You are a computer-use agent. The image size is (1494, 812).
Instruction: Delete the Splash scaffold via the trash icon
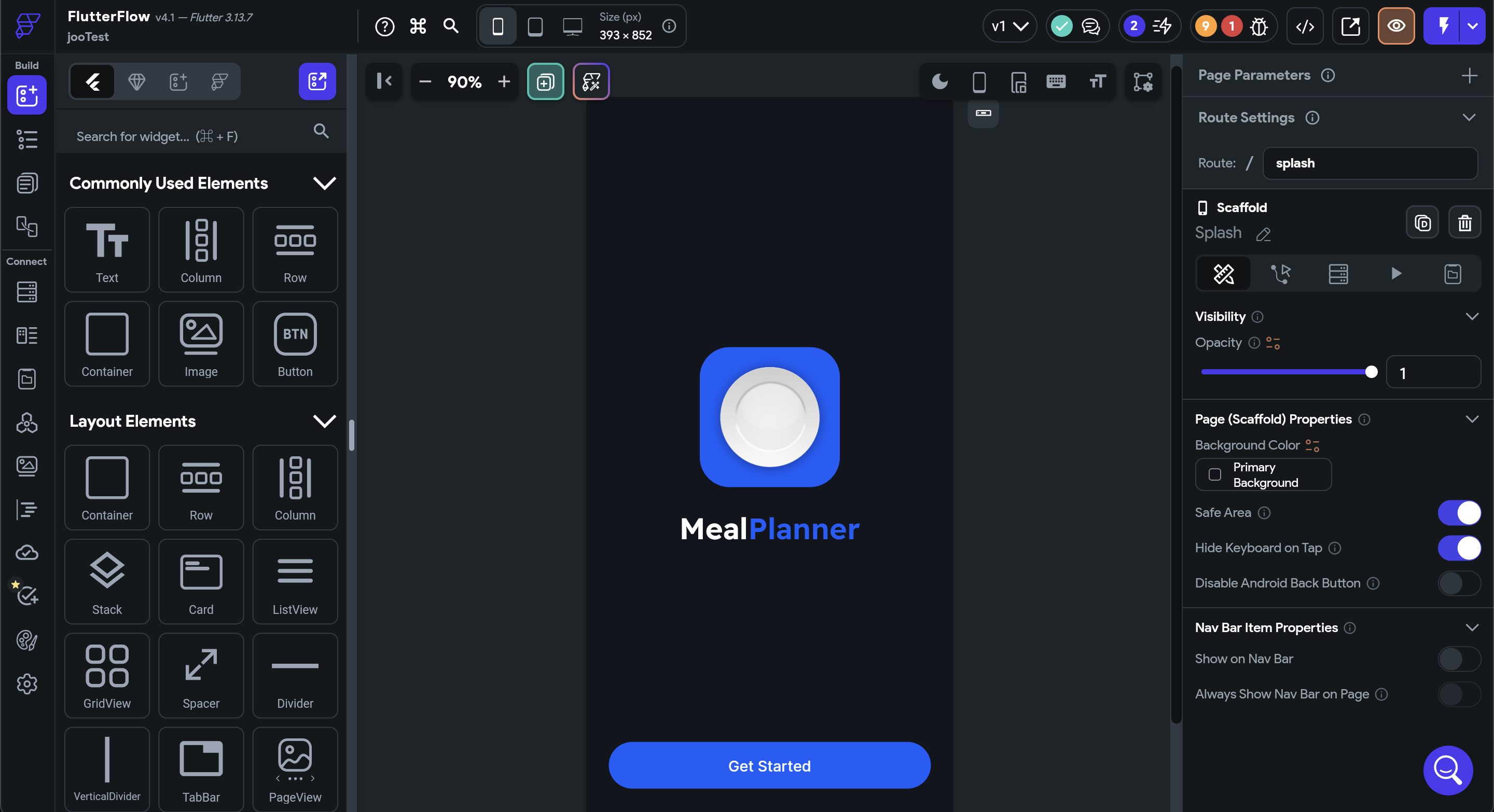coord(1464,222)
